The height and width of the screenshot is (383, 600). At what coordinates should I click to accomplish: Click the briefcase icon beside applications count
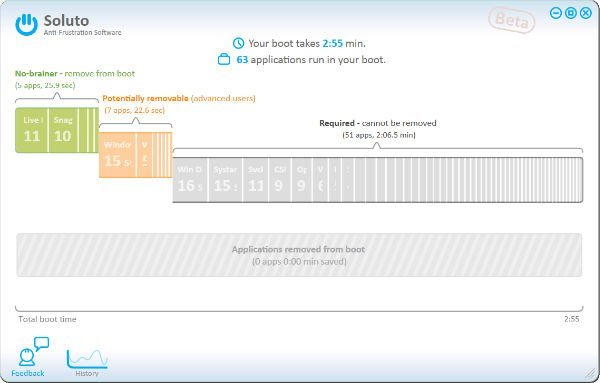[224, 60]
